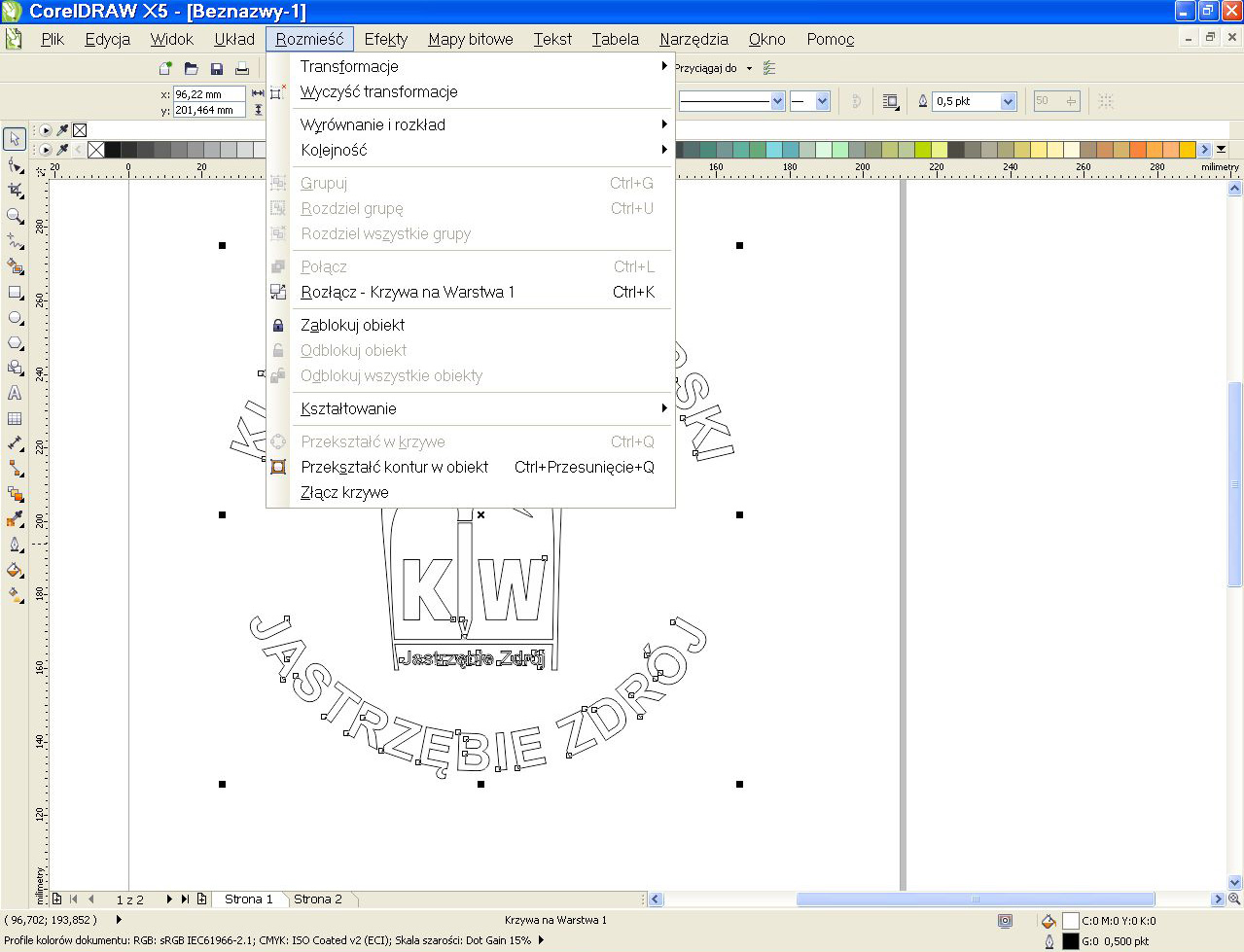The height and width of the screenshot is (952, 1244).
Task: Select the Table tool
Action: (15, 418)
